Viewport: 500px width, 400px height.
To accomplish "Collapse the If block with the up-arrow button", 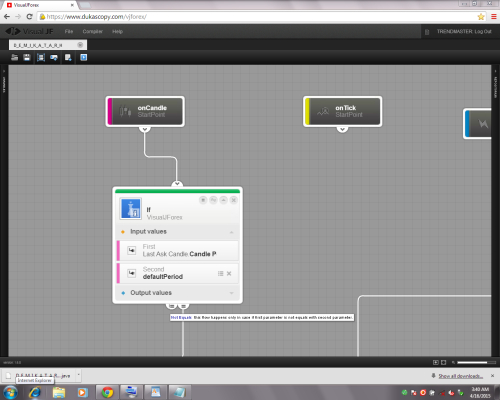I will point(224,200).
